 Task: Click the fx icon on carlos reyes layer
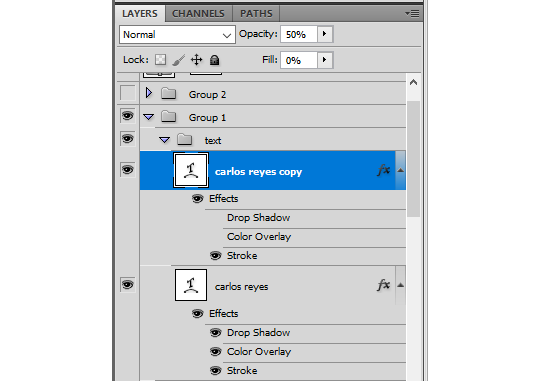pos(384,285)
